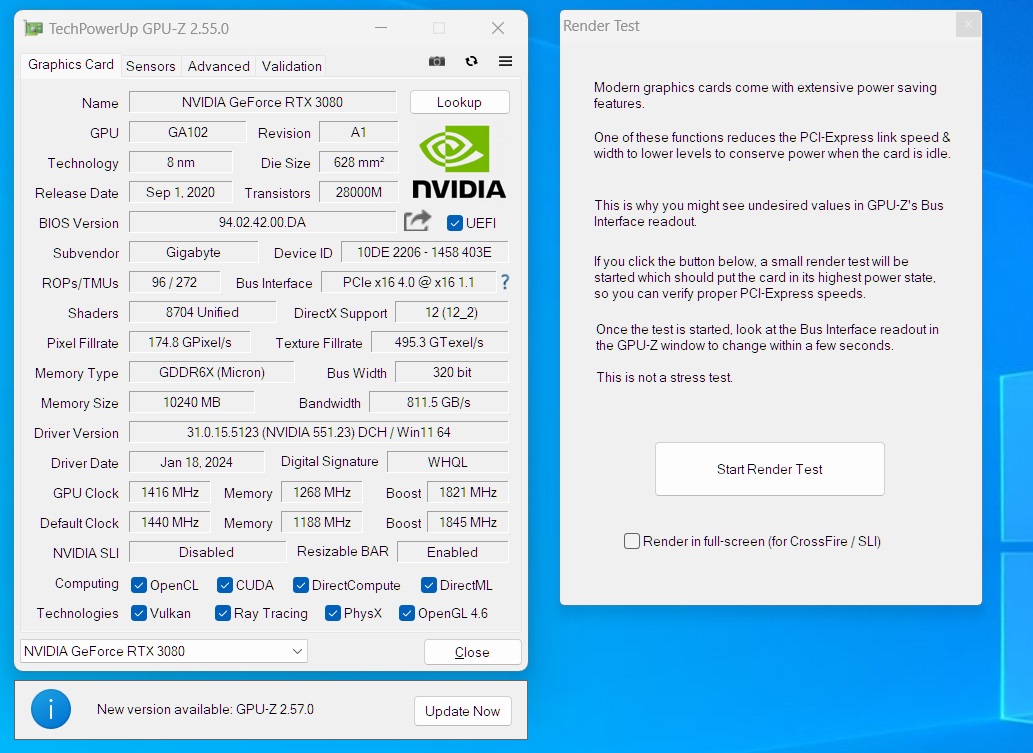The width and height of the screenshot is (1033, 753).
Task: Click the NVIDIA SLI value Disabled
Action: pos(207,552)
